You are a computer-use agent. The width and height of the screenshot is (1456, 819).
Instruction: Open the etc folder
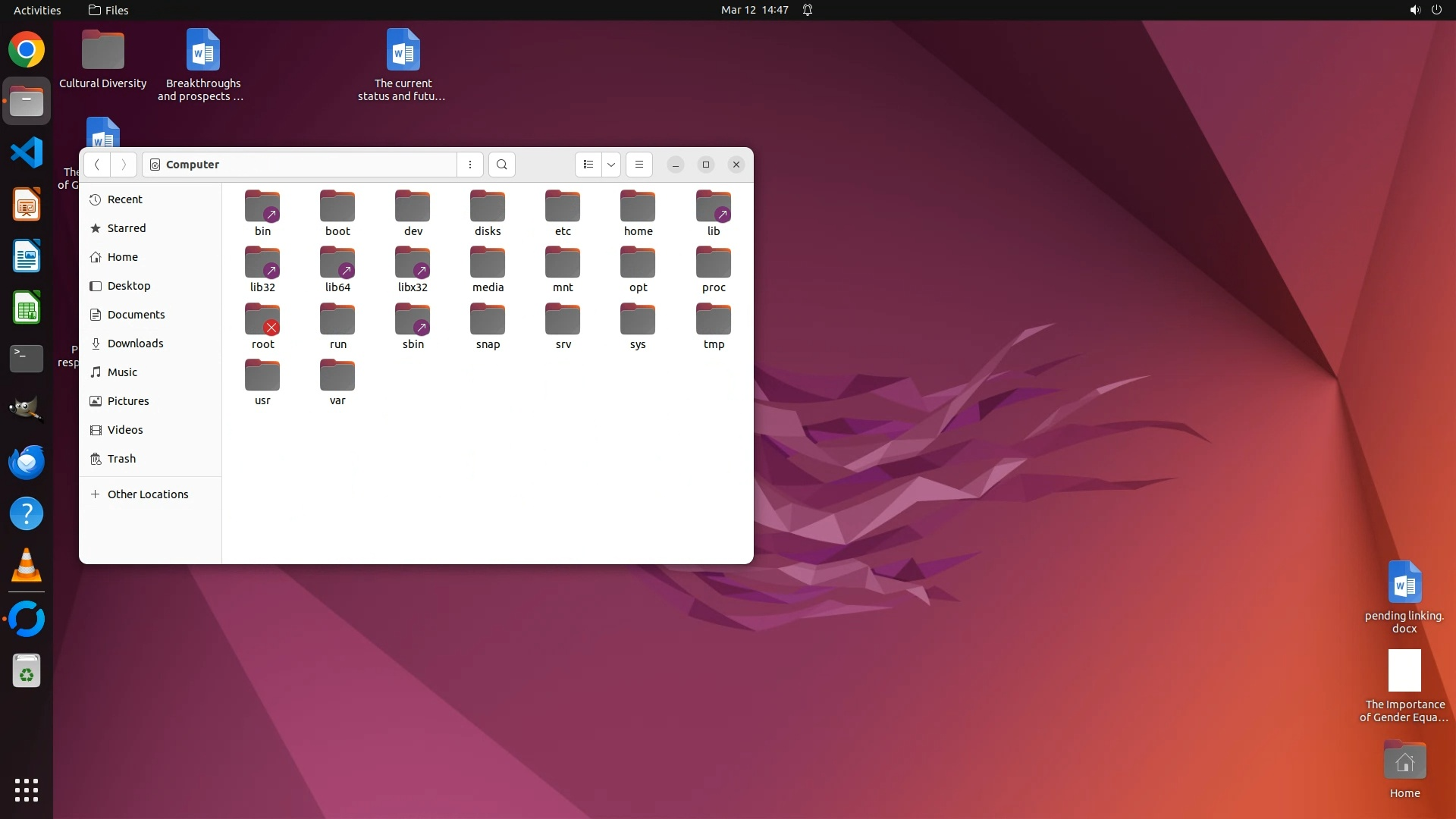click(563, 208)
